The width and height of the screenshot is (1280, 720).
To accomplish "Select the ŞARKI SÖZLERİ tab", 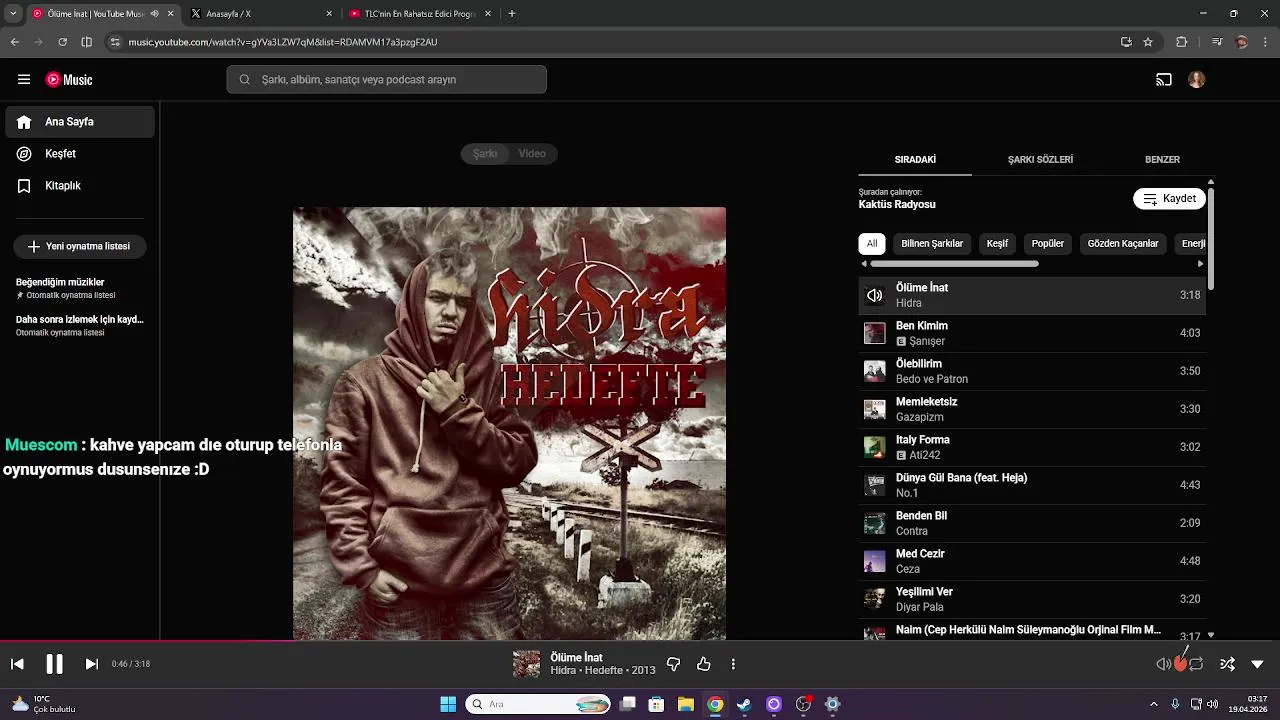I will point(1040,160).
